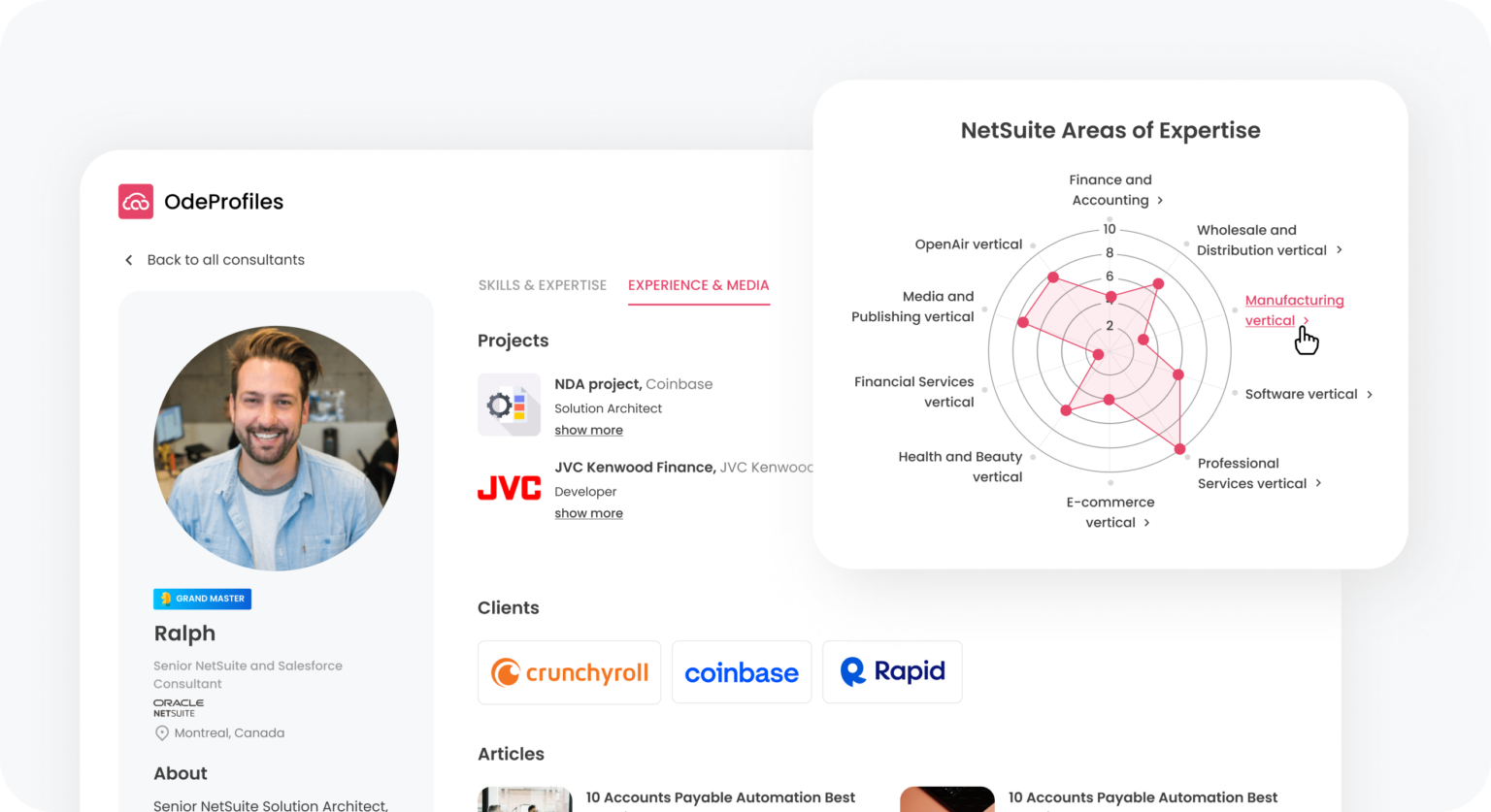Viewport: 1491px width, 812px height.
Task: Open the Rapid client logo
Action: (892, 671)
